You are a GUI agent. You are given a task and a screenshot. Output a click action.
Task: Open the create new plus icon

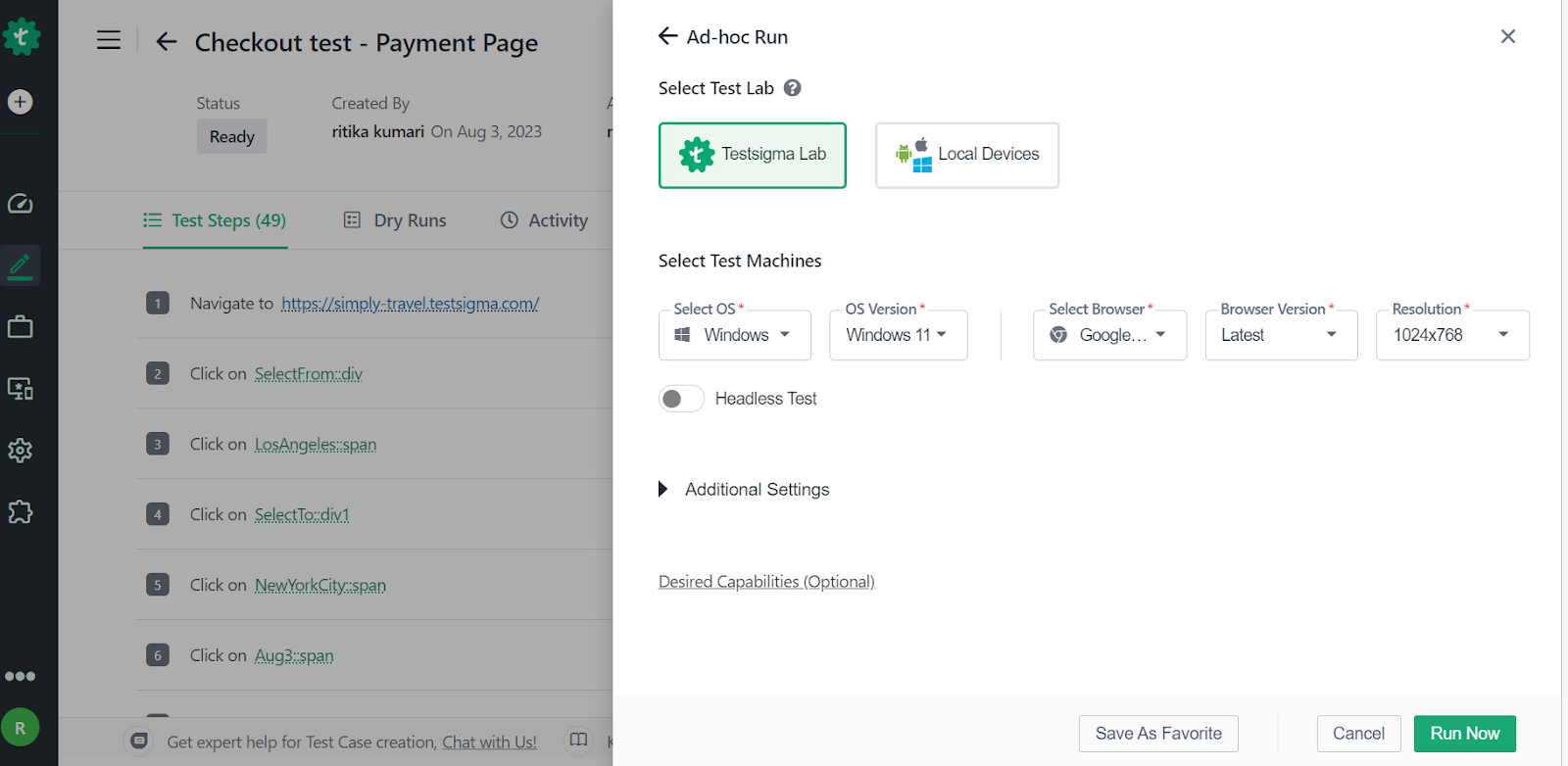click(x=21, y=102)
